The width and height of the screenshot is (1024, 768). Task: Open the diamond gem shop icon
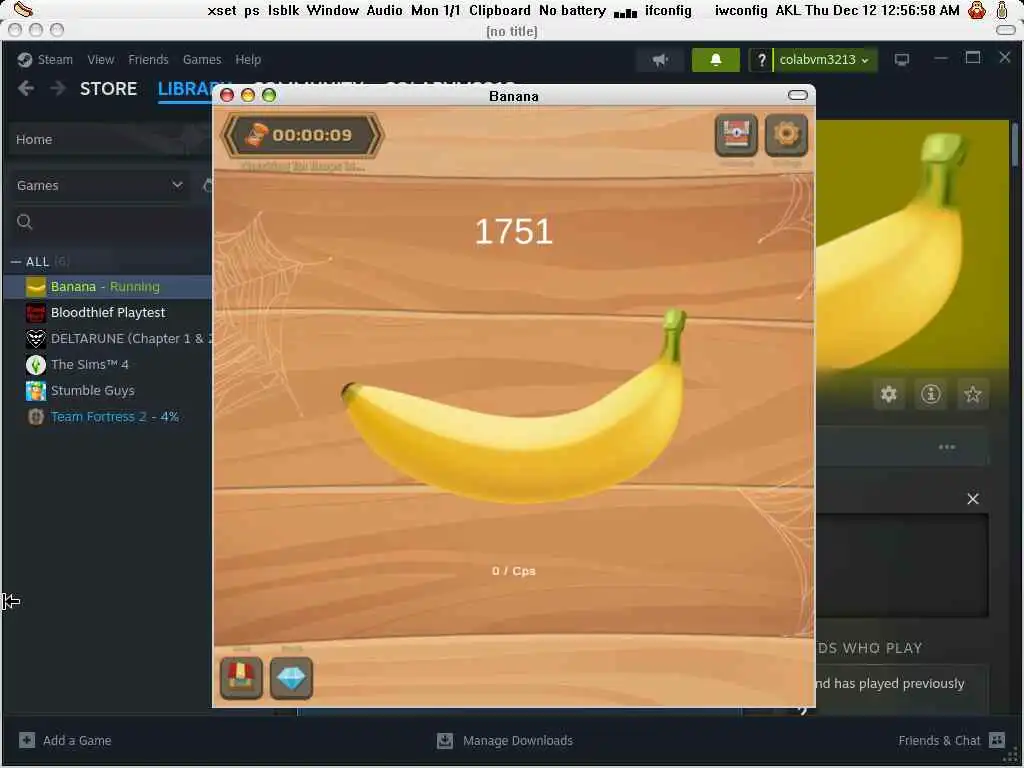coord(291,677)
